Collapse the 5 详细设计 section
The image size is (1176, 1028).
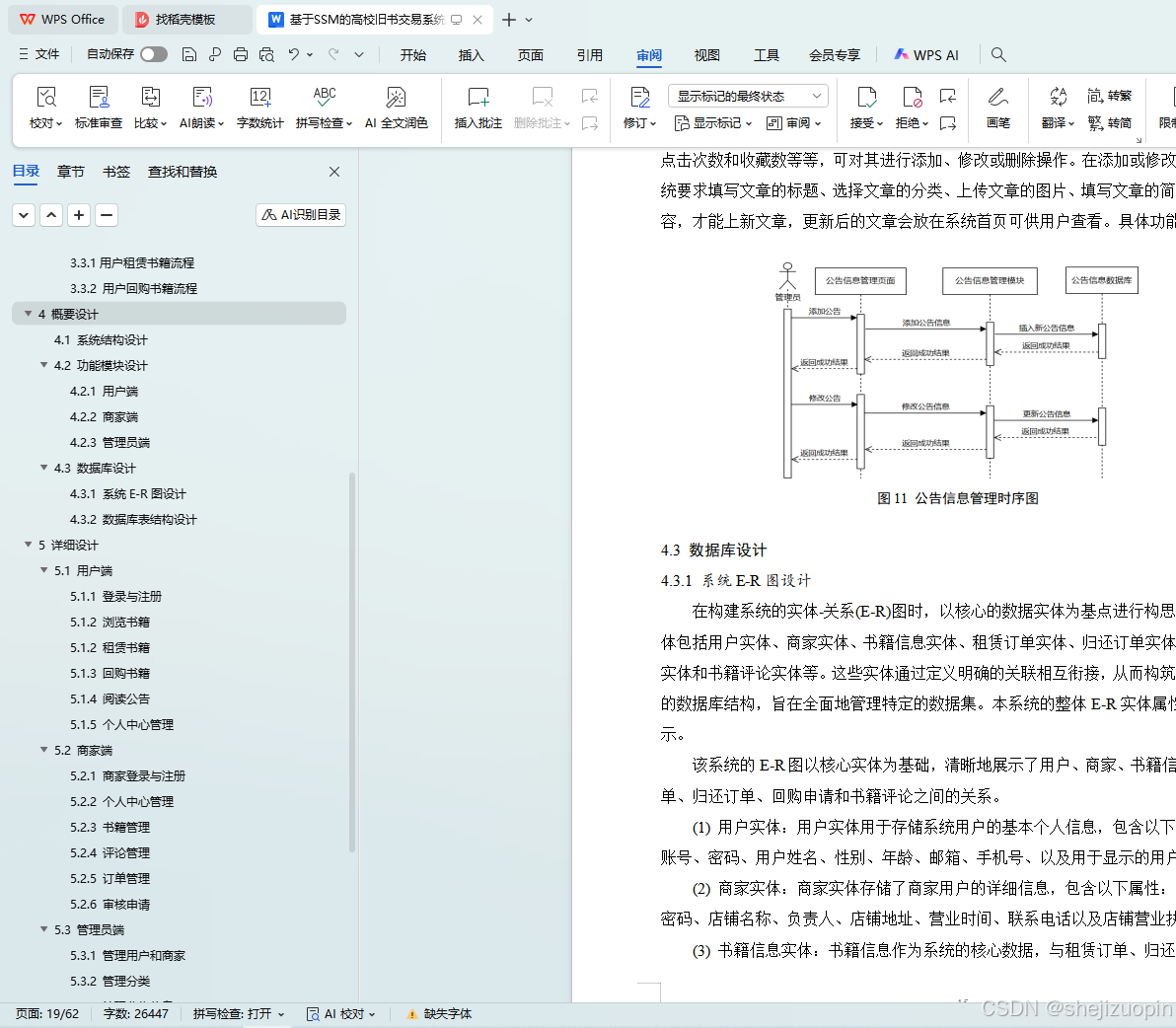coord(29,545)
